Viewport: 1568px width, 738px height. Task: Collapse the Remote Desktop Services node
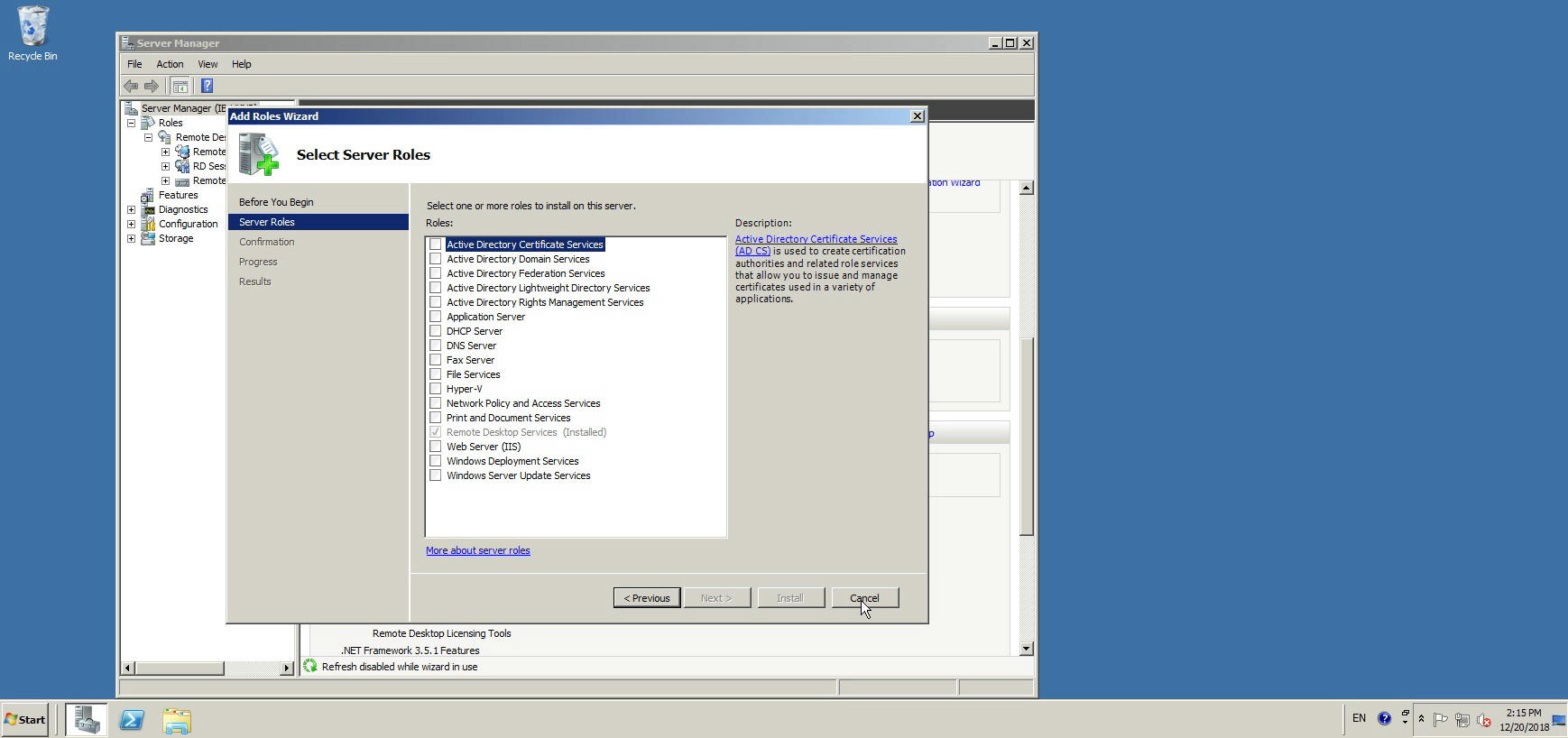click(x=149, y=137)
